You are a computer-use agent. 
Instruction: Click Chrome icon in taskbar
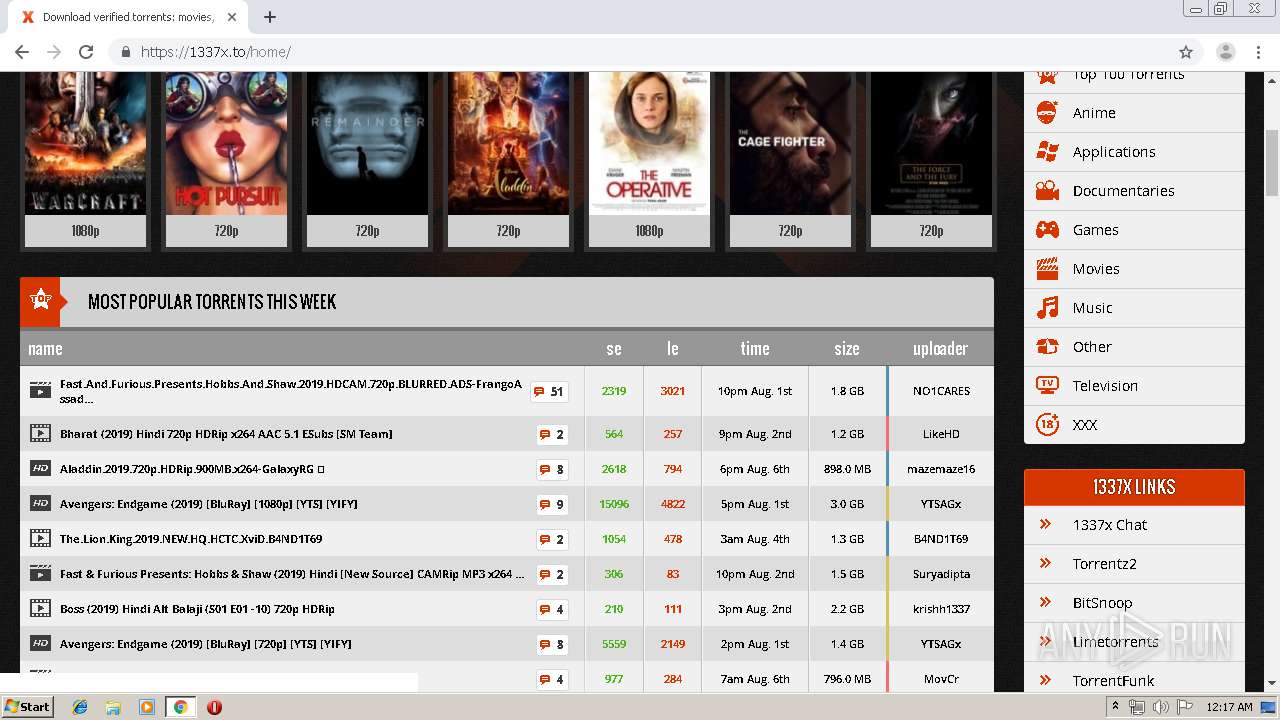coord(180,707)
